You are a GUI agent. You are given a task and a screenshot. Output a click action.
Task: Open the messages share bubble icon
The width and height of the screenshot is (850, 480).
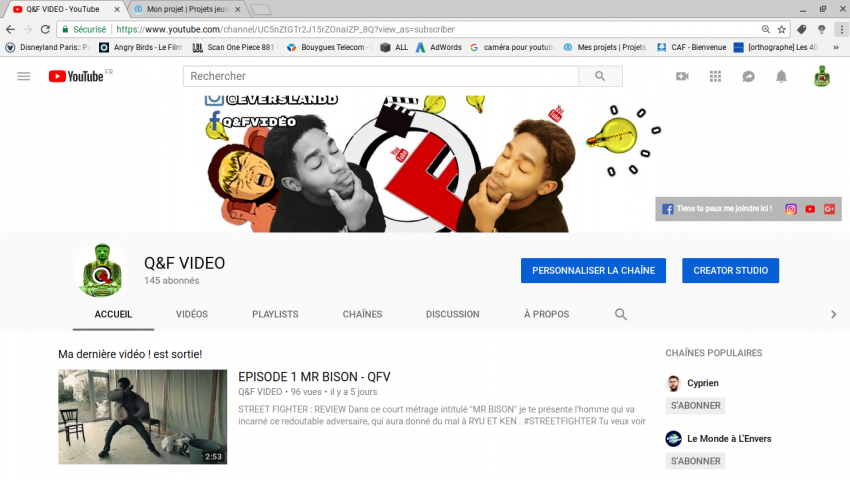coord(749,76)
